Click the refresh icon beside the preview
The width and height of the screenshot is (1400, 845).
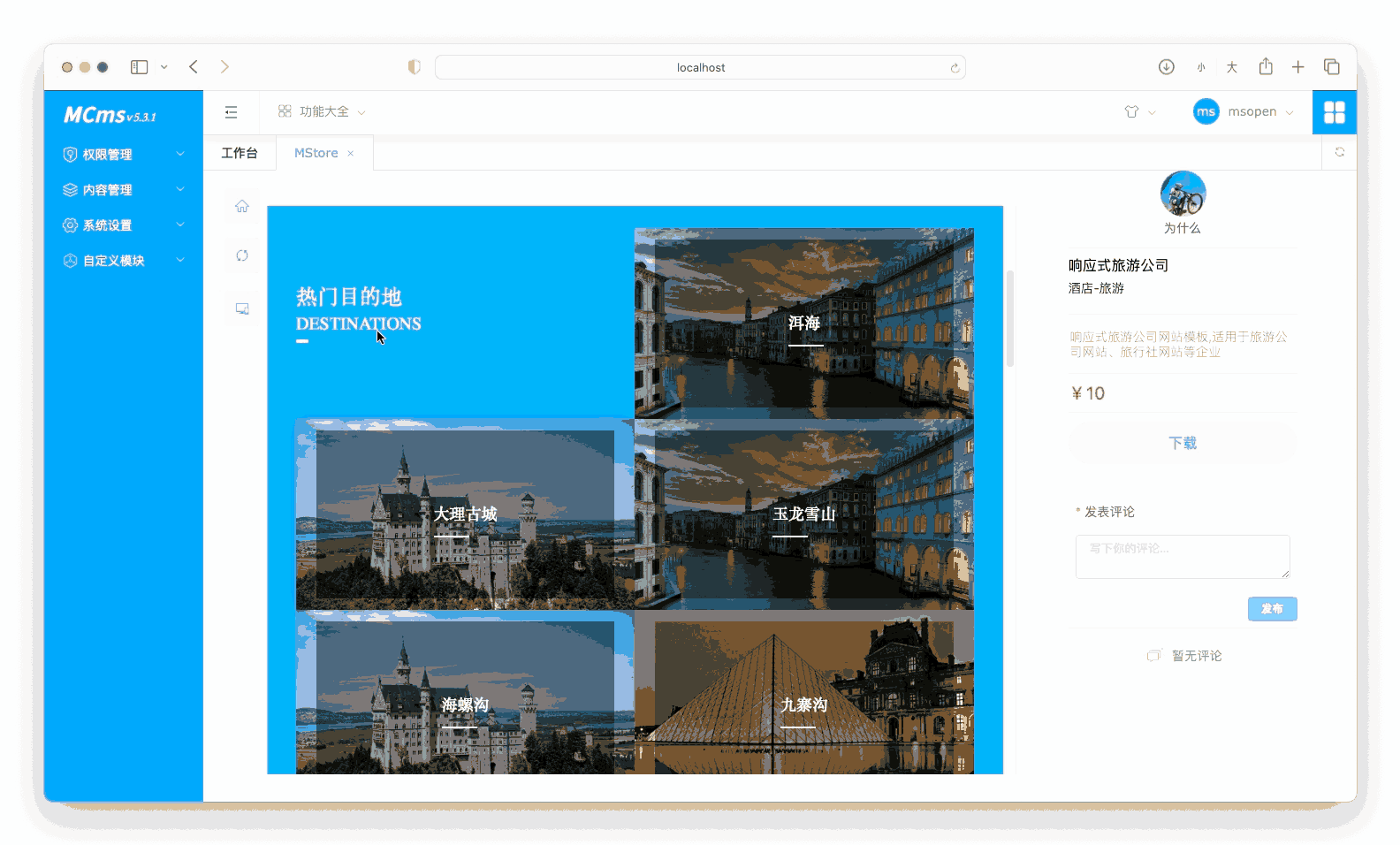(x=242, y=255)
